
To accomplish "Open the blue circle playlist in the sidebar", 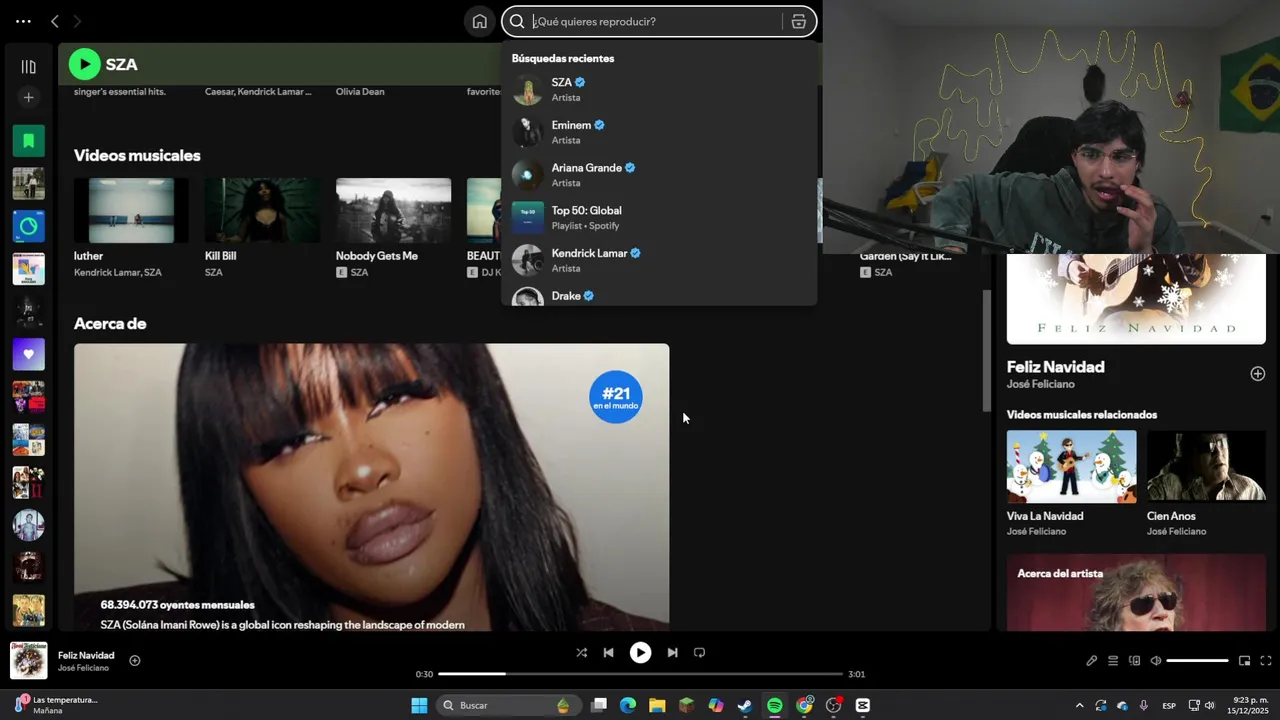I will click(x=28, y=226).
